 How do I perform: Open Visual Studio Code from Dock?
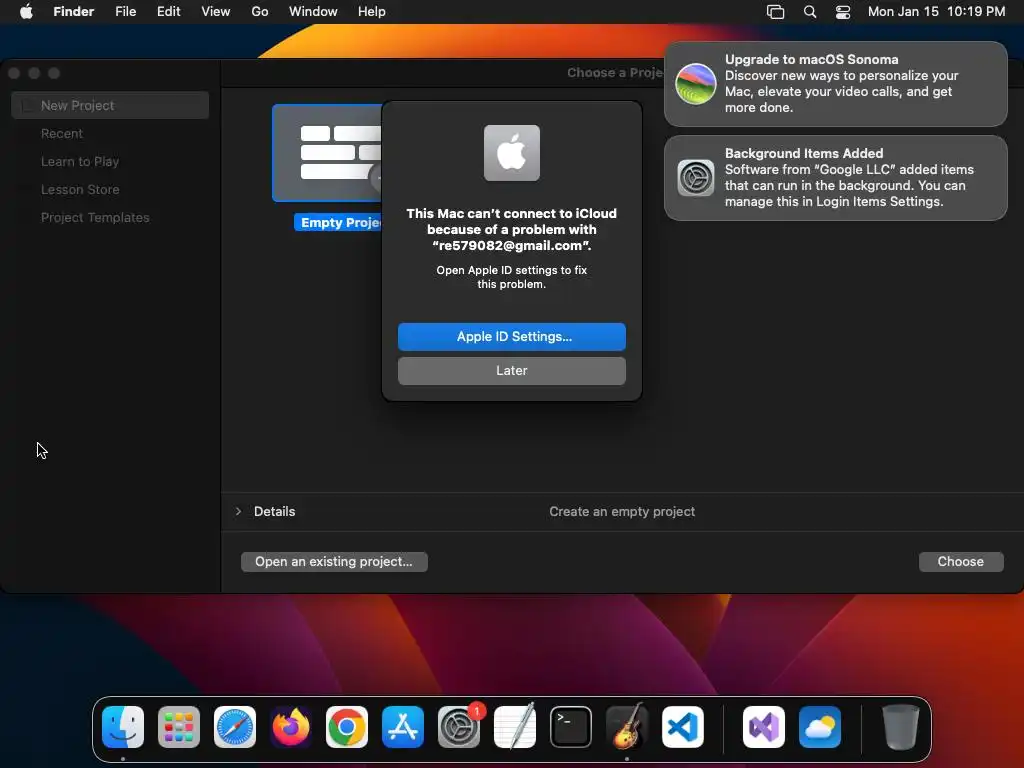683,727
